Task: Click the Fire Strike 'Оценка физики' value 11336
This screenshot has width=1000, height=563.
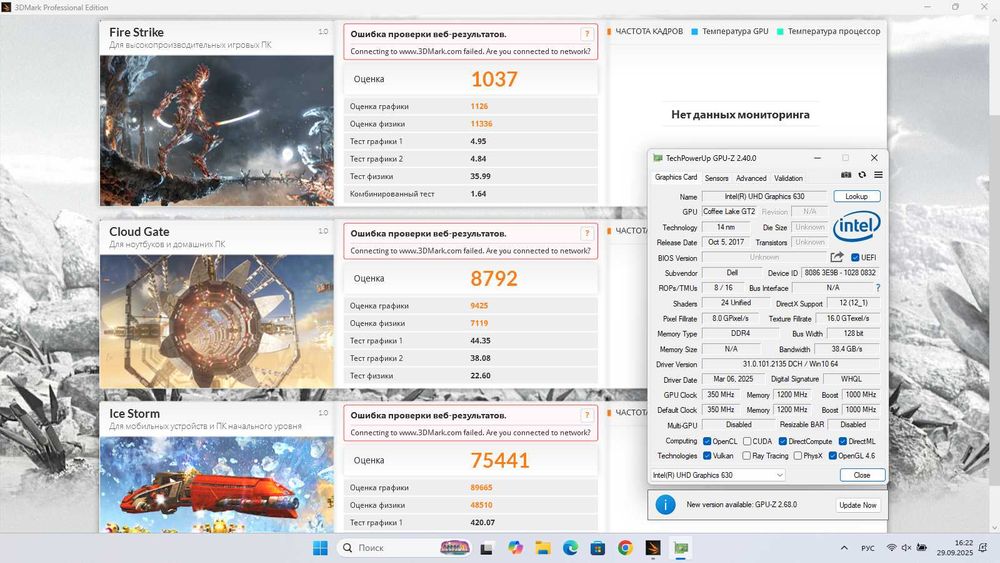Action: [482, 124]
